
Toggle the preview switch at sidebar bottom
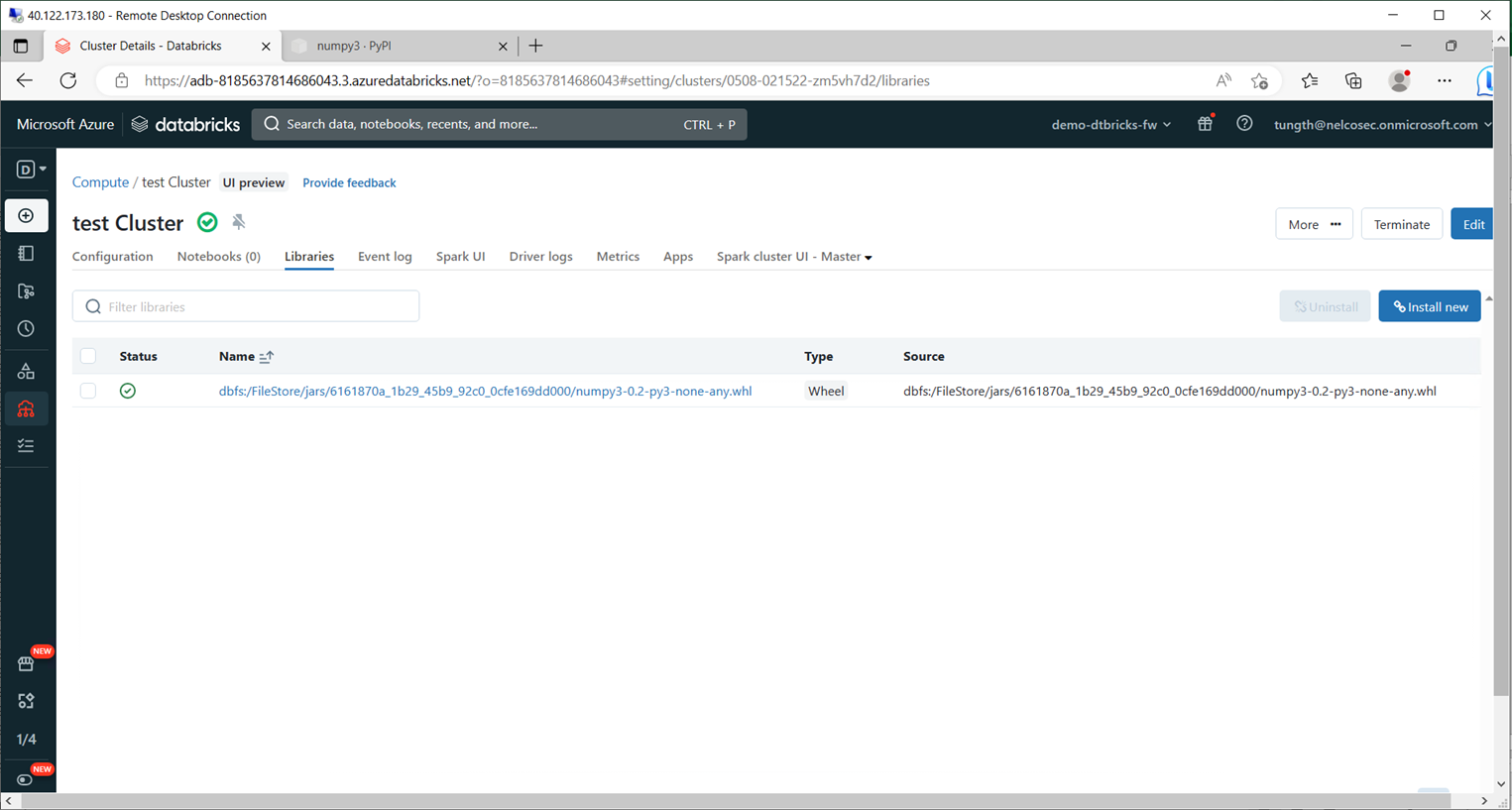(x=26, y=779)
